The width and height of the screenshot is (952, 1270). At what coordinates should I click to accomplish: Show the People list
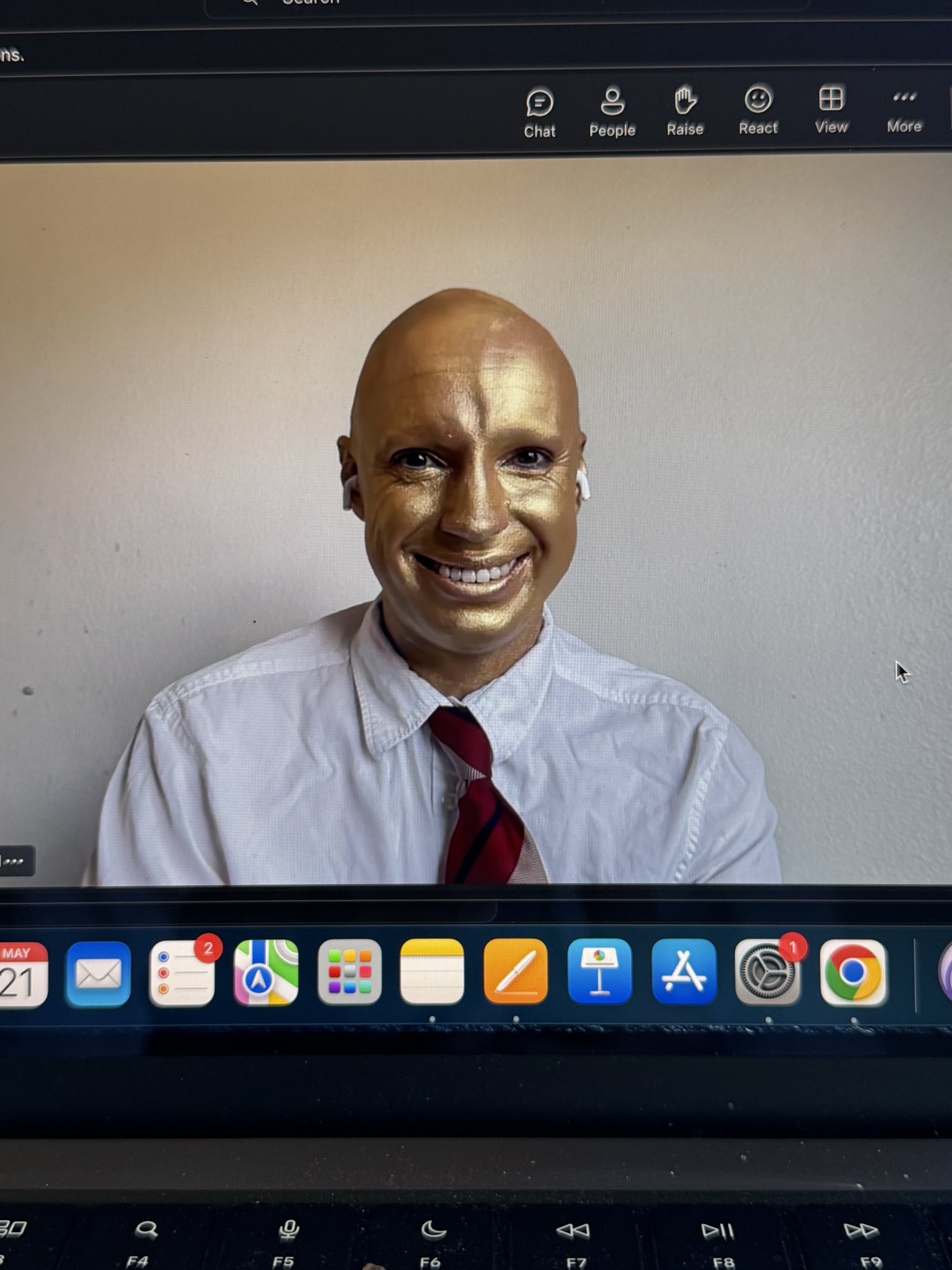(612, 112)
